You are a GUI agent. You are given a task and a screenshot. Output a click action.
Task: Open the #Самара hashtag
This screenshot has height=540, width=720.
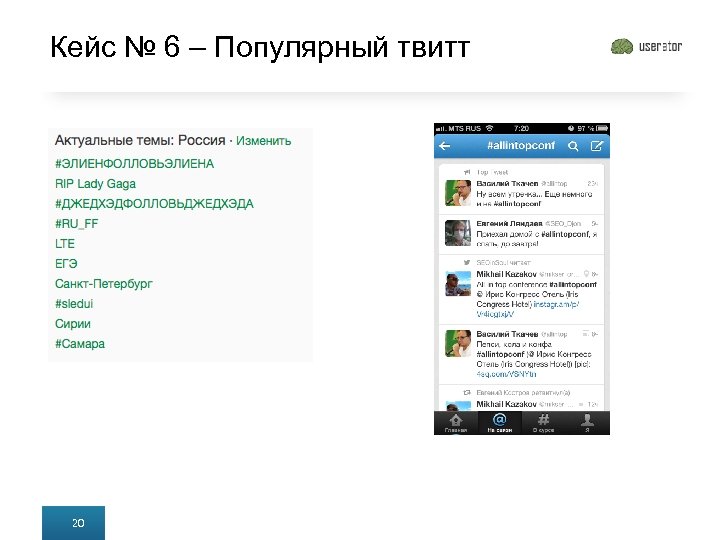[x=80, y=344]
